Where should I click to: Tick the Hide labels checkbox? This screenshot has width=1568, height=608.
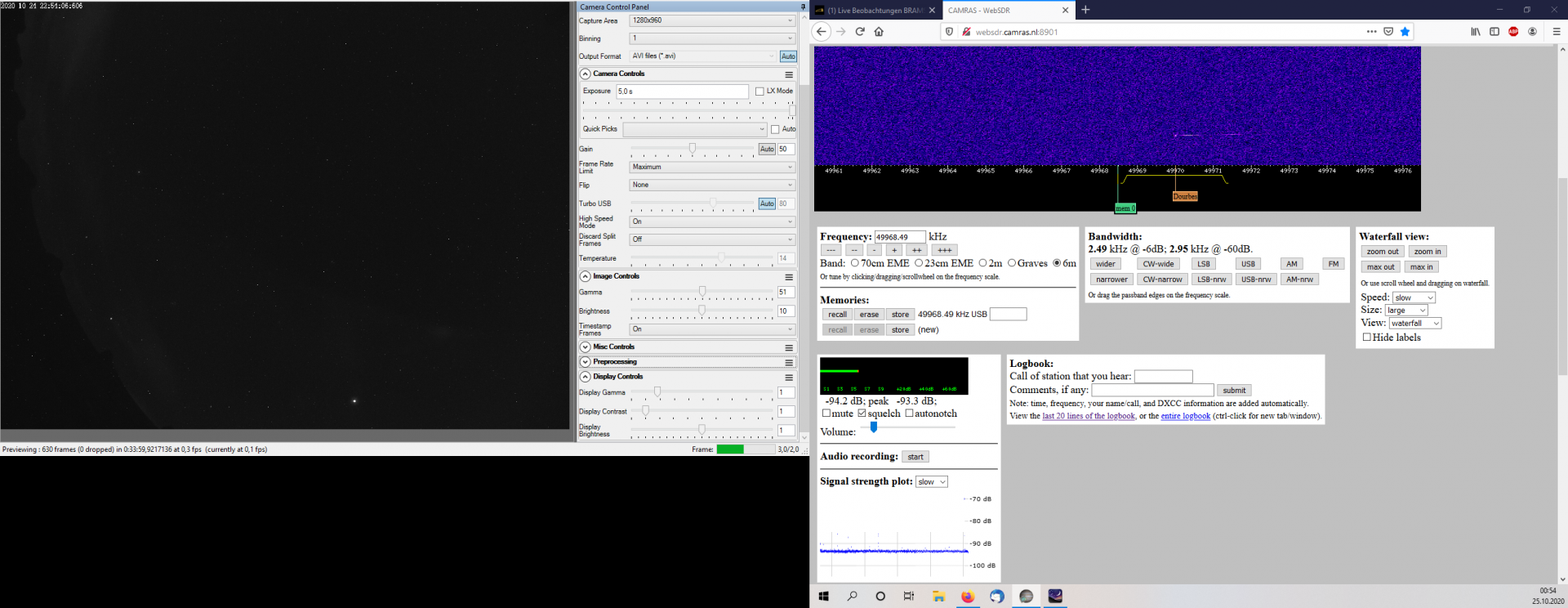tap(1366, 337)
